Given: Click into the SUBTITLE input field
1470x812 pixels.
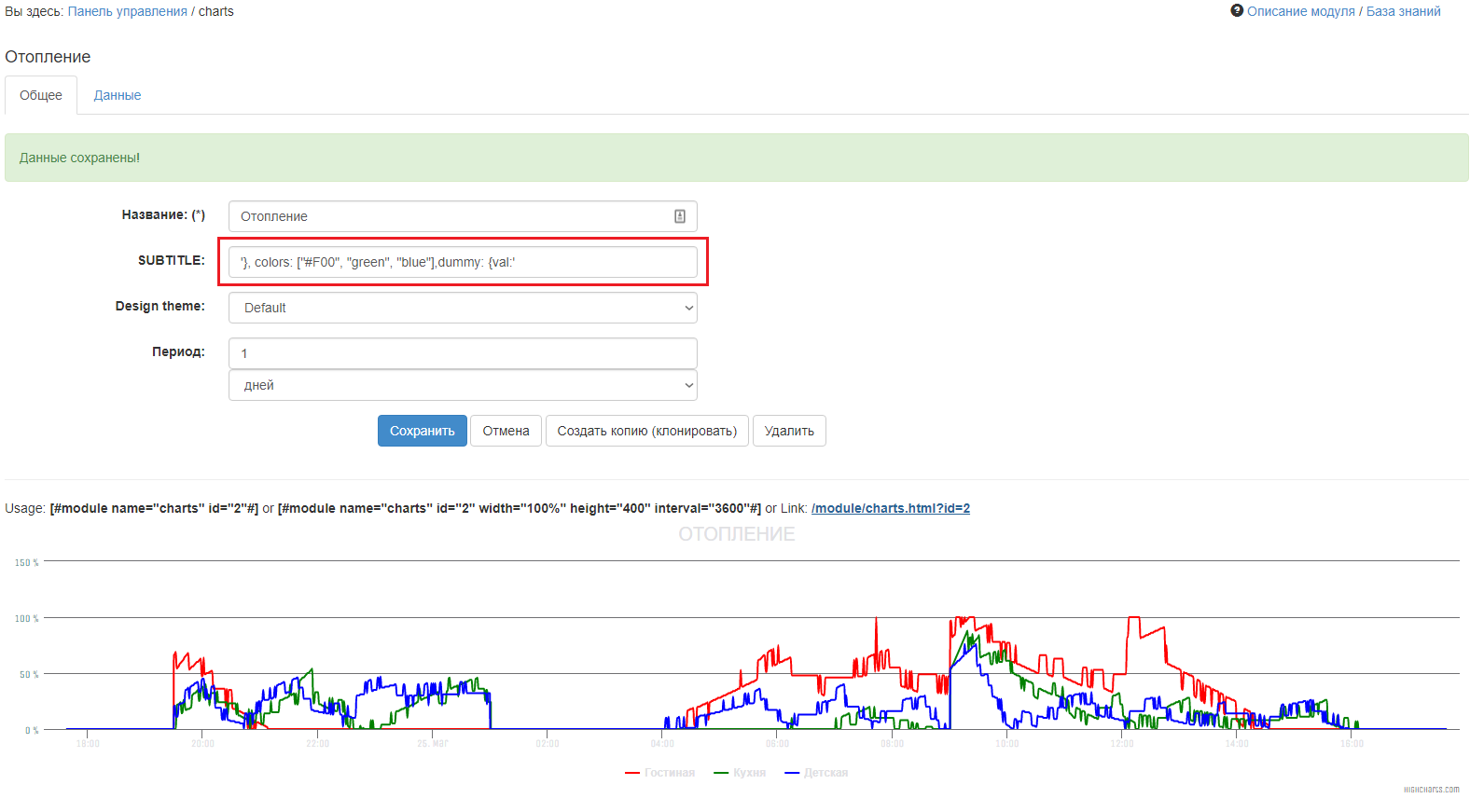Looking at the screenshot, I should (x=463, y=262).
